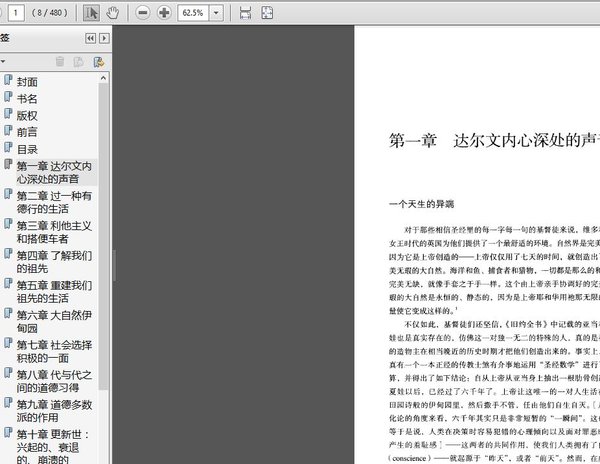Jump to 第四章 了解我们的祖先
Image resolution: width=600 pixels, height=464 pixels.
point(54,262)
